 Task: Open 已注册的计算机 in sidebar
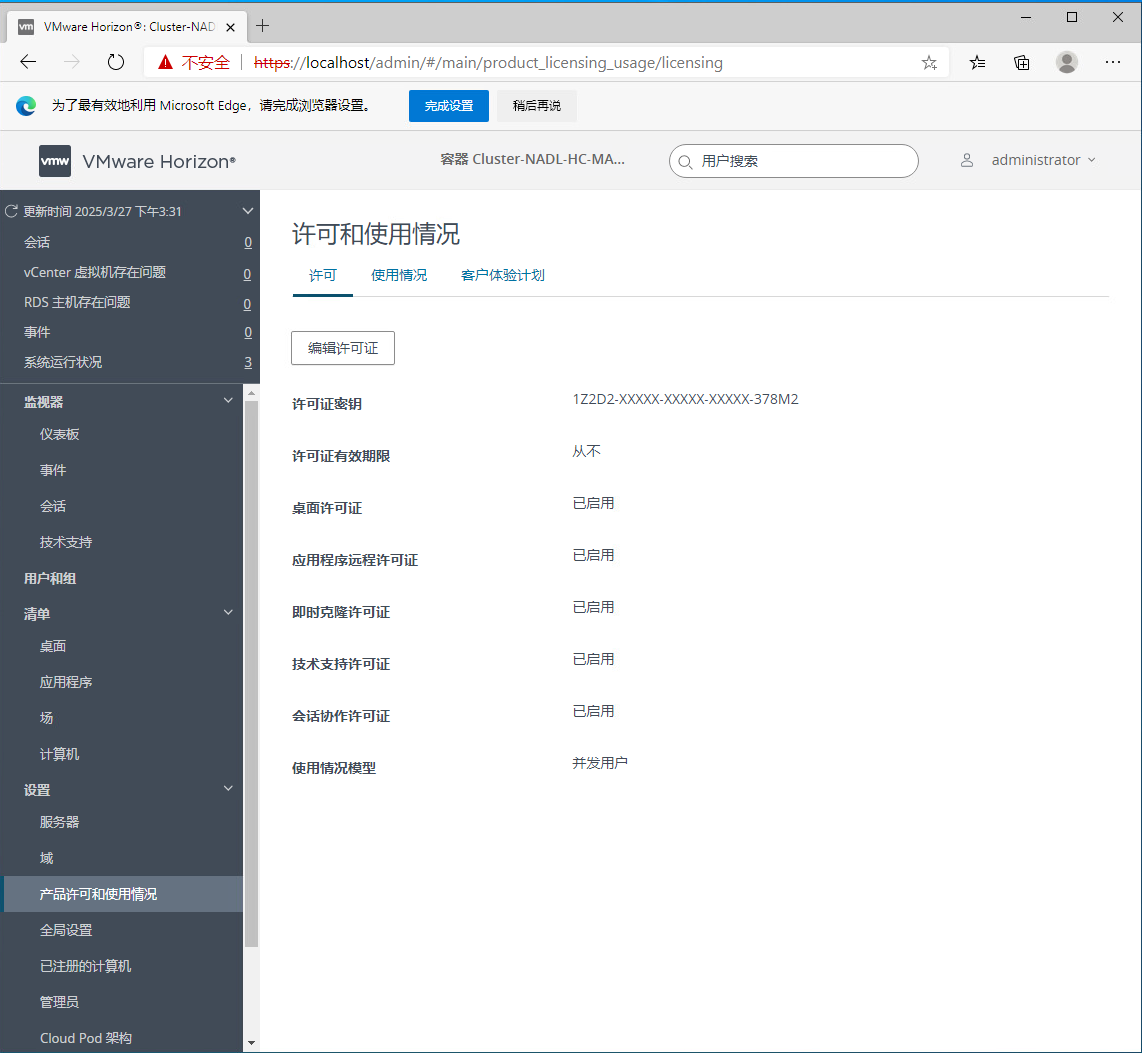tap(86, 966)
